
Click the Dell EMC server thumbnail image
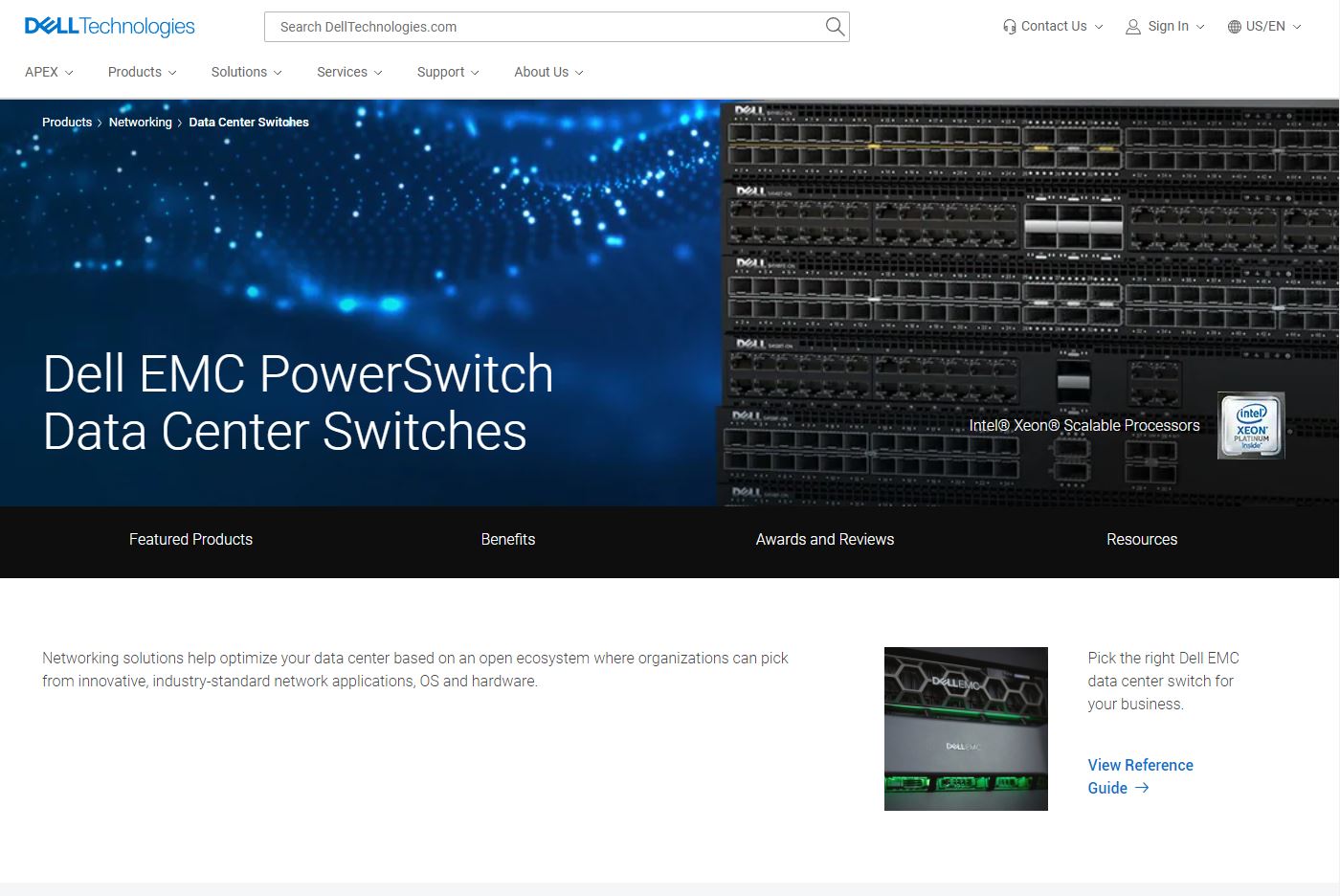966,728
